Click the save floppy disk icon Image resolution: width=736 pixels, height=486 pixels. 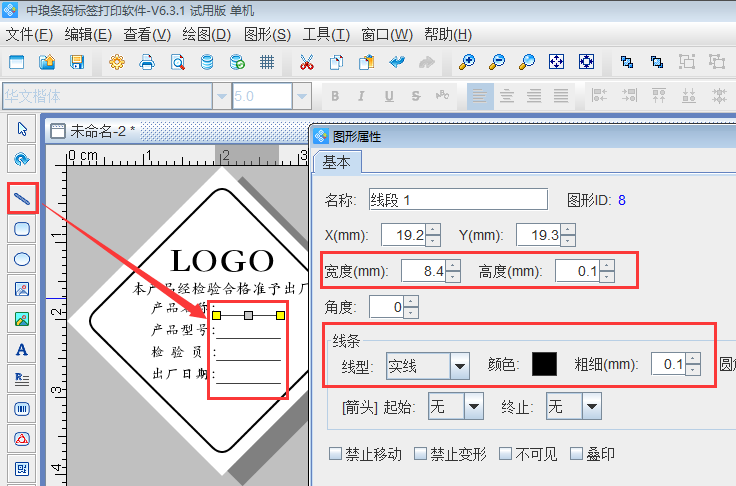[77, 62]
